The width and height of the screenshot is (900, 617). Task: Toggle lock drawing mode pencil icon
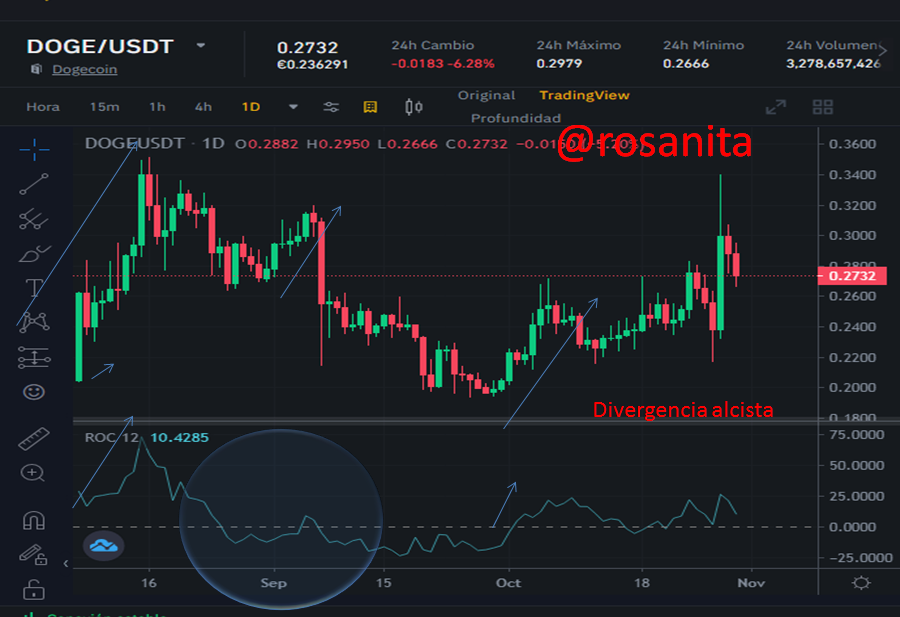[x=33, y=555]
